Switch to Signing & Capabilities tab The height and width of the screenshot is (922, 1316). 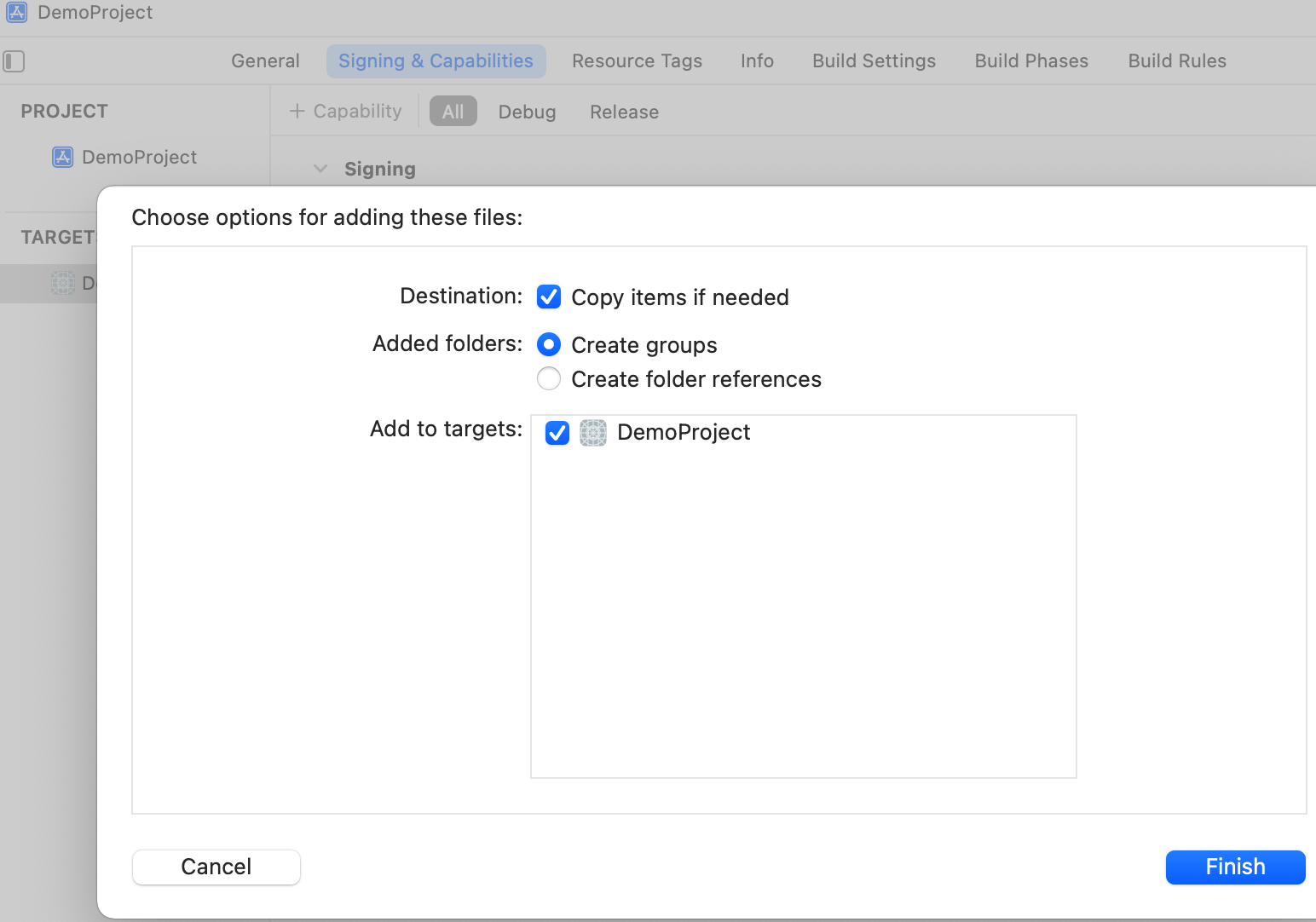[x=436, y=61]
